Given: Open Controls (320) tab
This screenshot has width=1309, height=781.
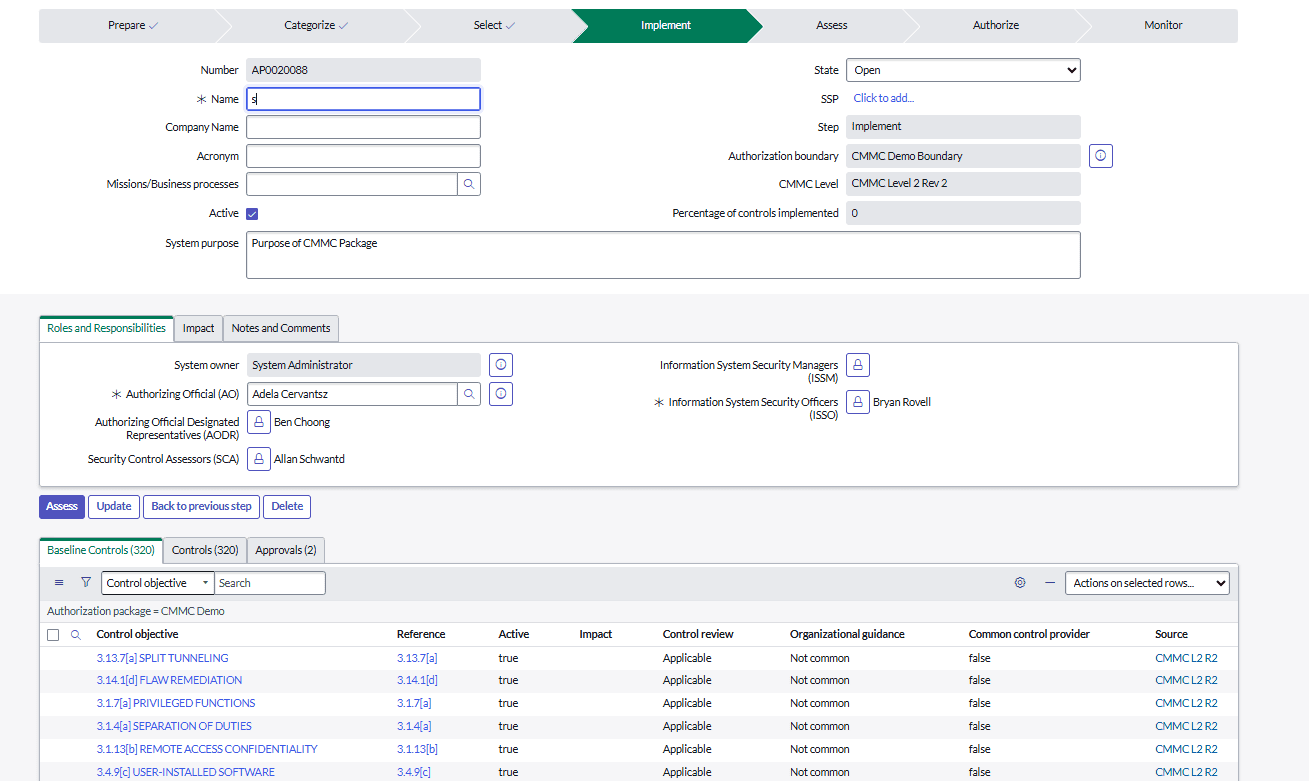Looking at the screenshot, I should coord(205,550).
